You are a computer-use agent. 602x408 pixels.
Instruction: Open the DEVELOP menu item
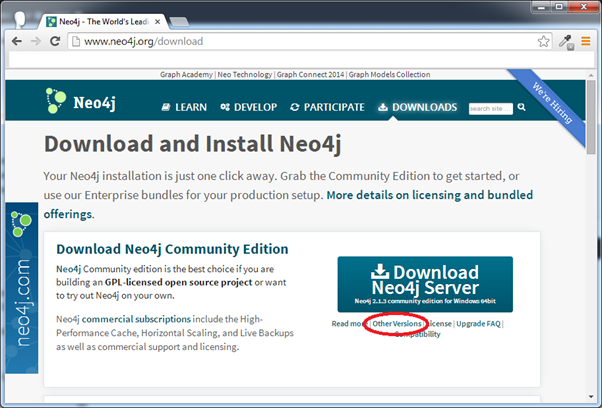click(249, 107)
